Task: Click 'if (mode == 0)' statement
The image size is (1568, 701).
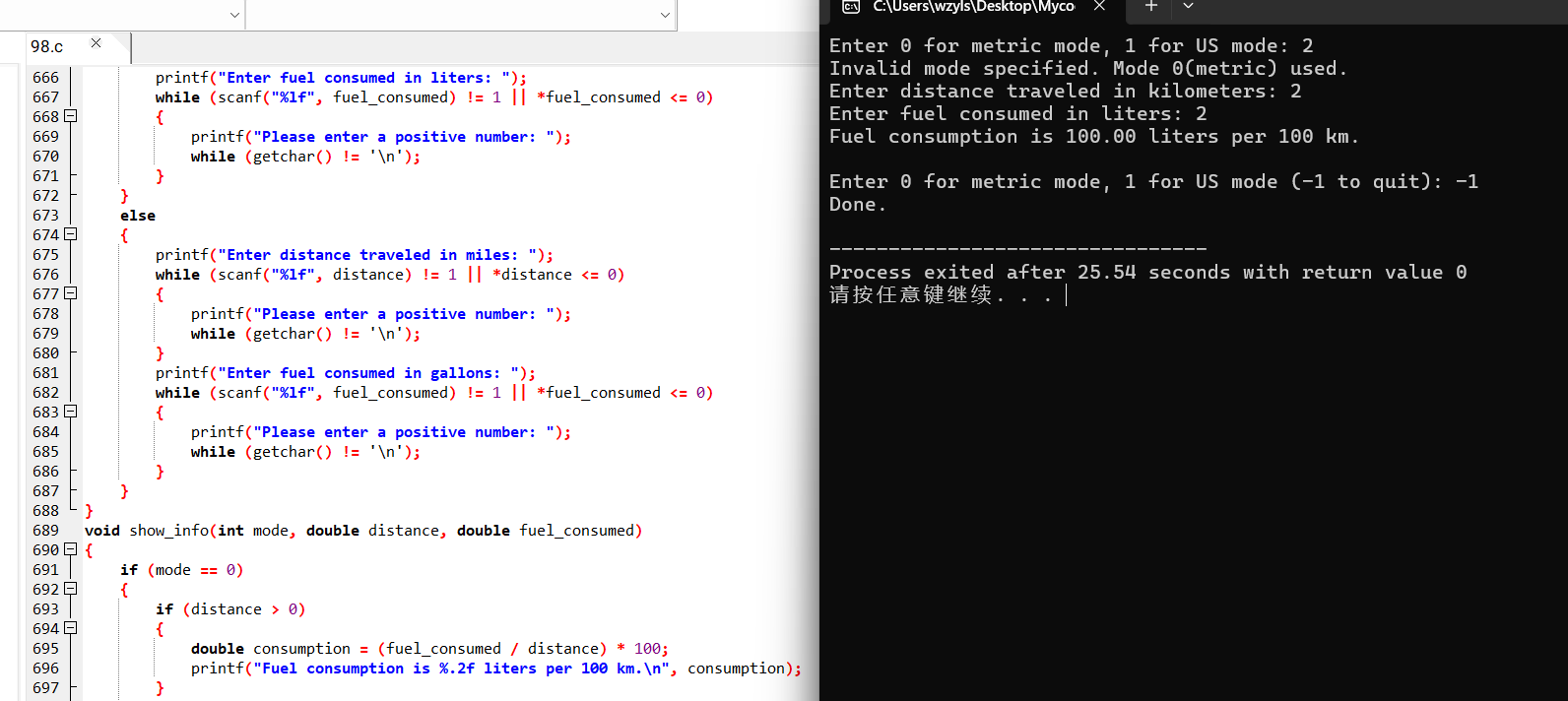Action: (x=182, y=570)
